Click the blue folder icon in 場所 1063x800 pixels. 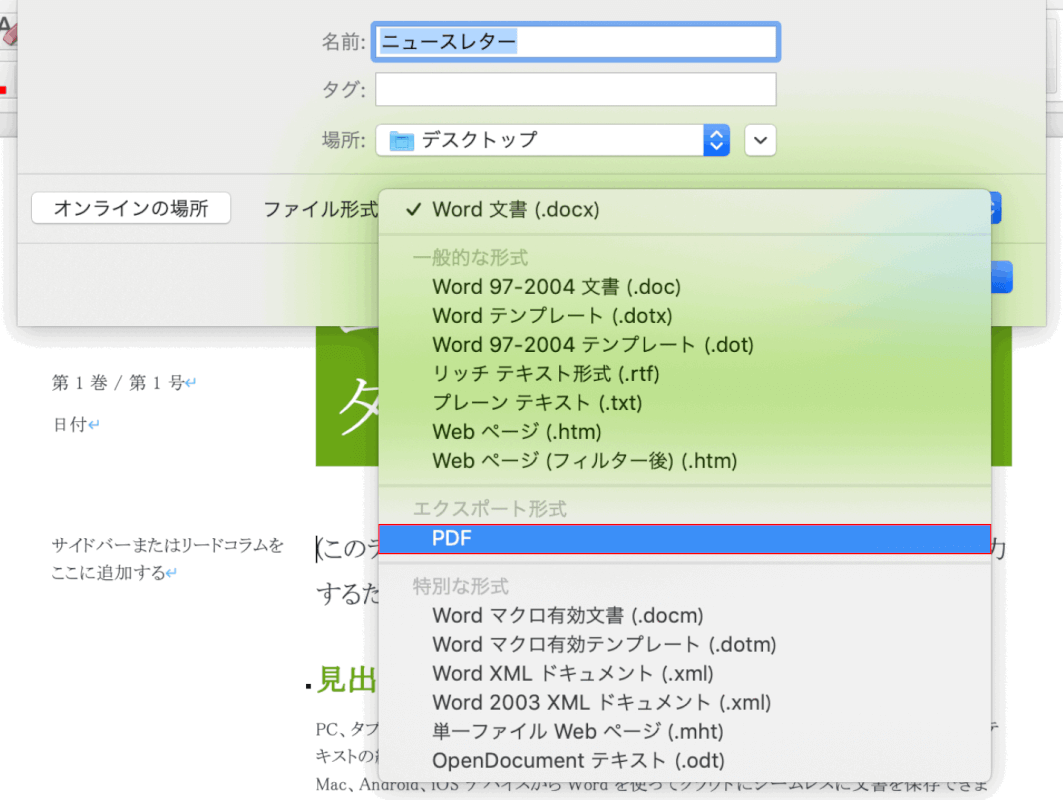399,140
